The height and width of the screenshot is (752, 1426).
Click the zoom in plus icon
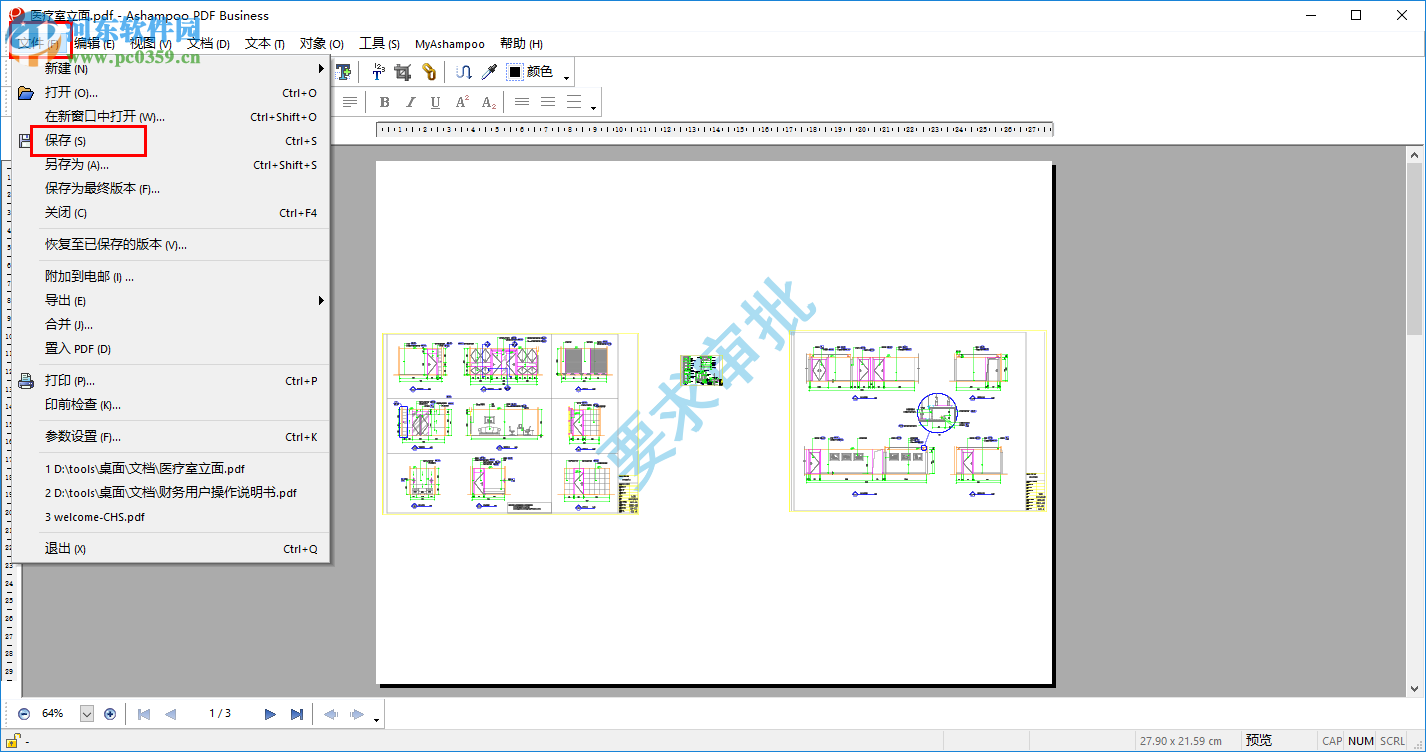coord(110,714)
